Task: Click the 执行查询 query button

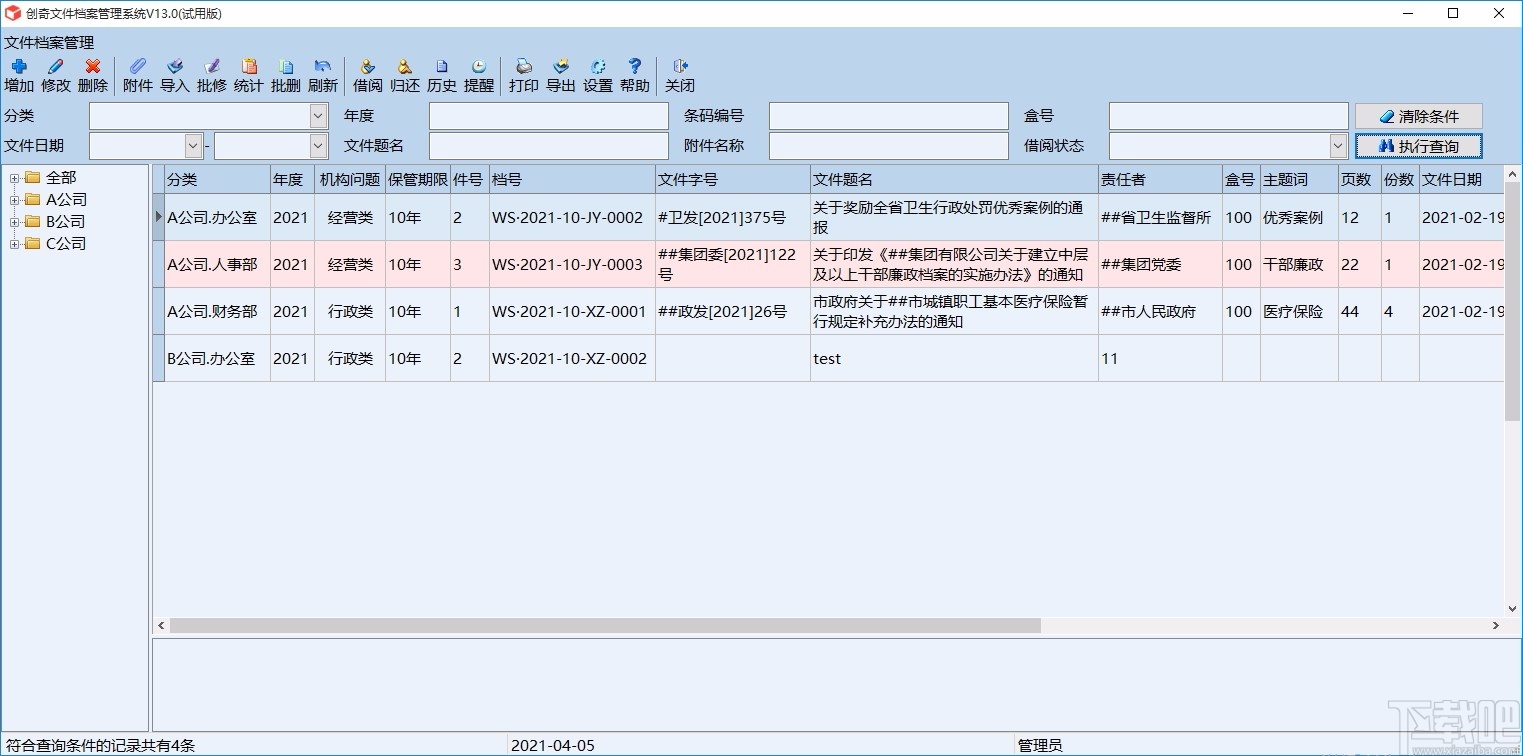Action: [1418, 146]
